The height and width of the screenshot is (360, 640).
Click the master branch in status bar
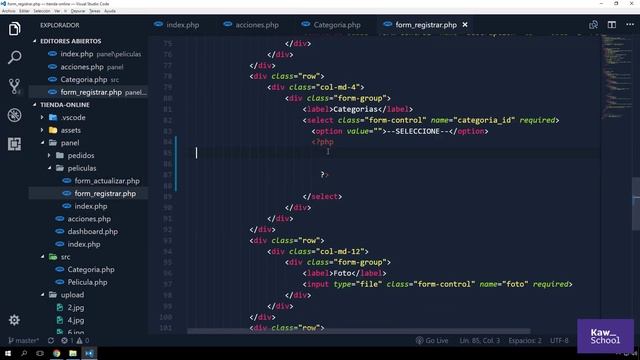(24, 340)
